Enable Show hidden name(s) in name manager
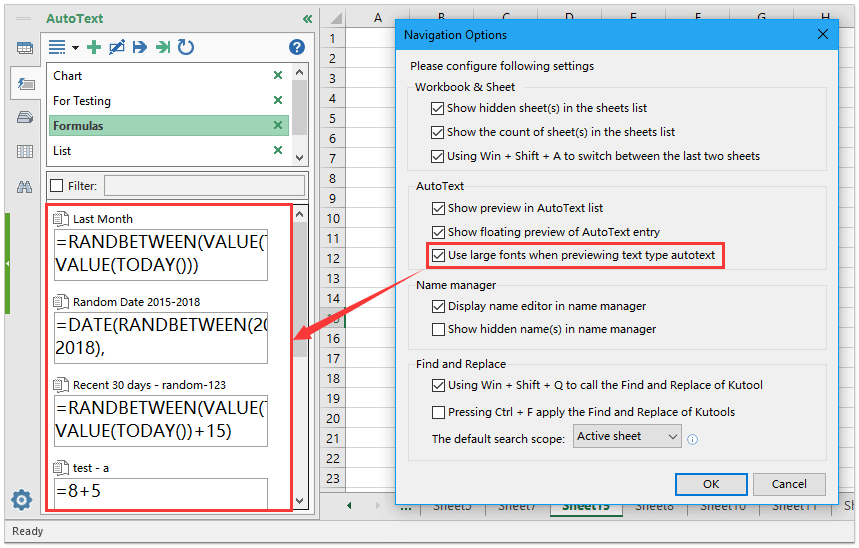The width and height of the screenshot is (859, 548). [438, 329]
